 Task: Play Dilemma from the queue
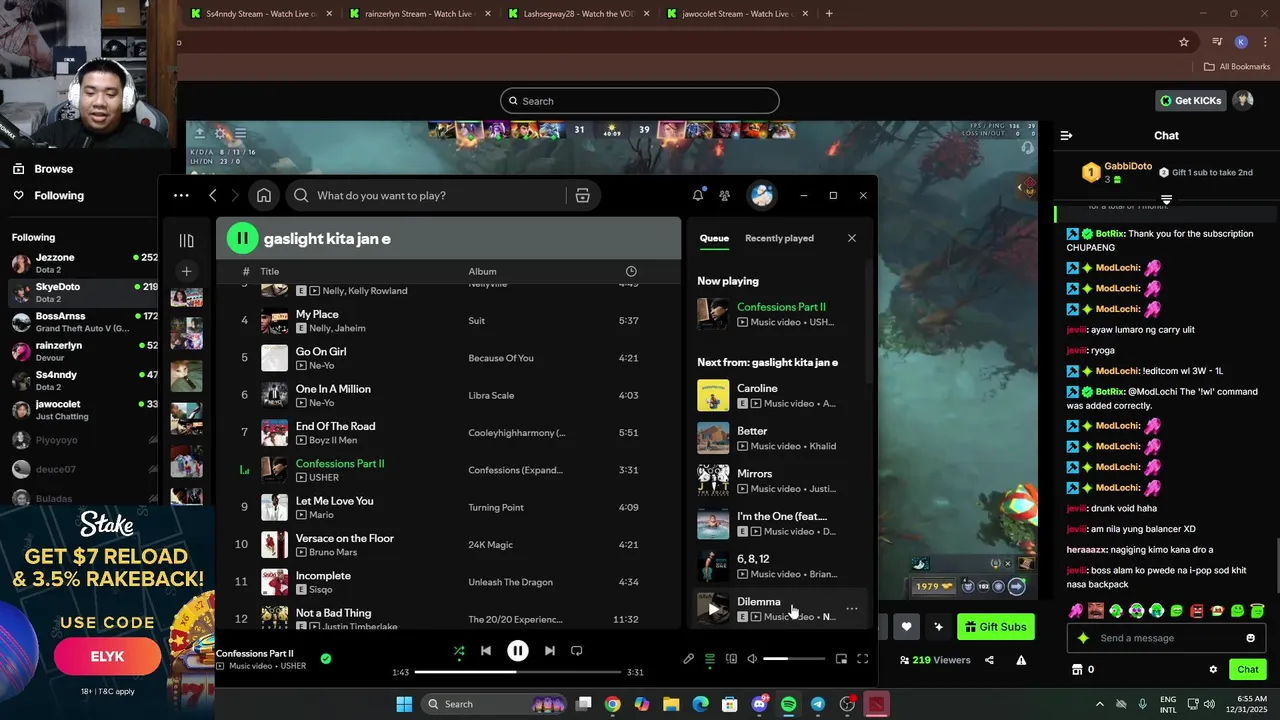pos(713,608)
